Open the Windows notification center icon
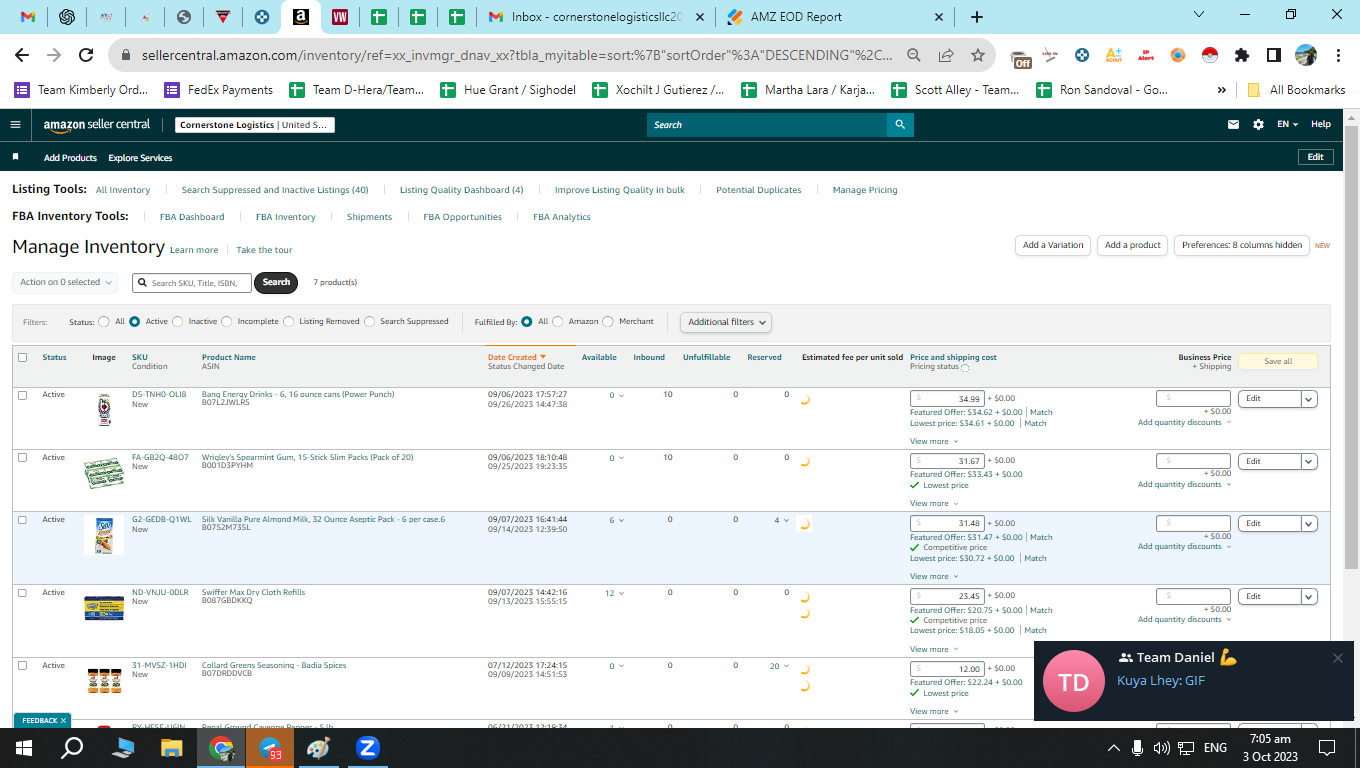1360x768 pixels. pos(1327,748)
